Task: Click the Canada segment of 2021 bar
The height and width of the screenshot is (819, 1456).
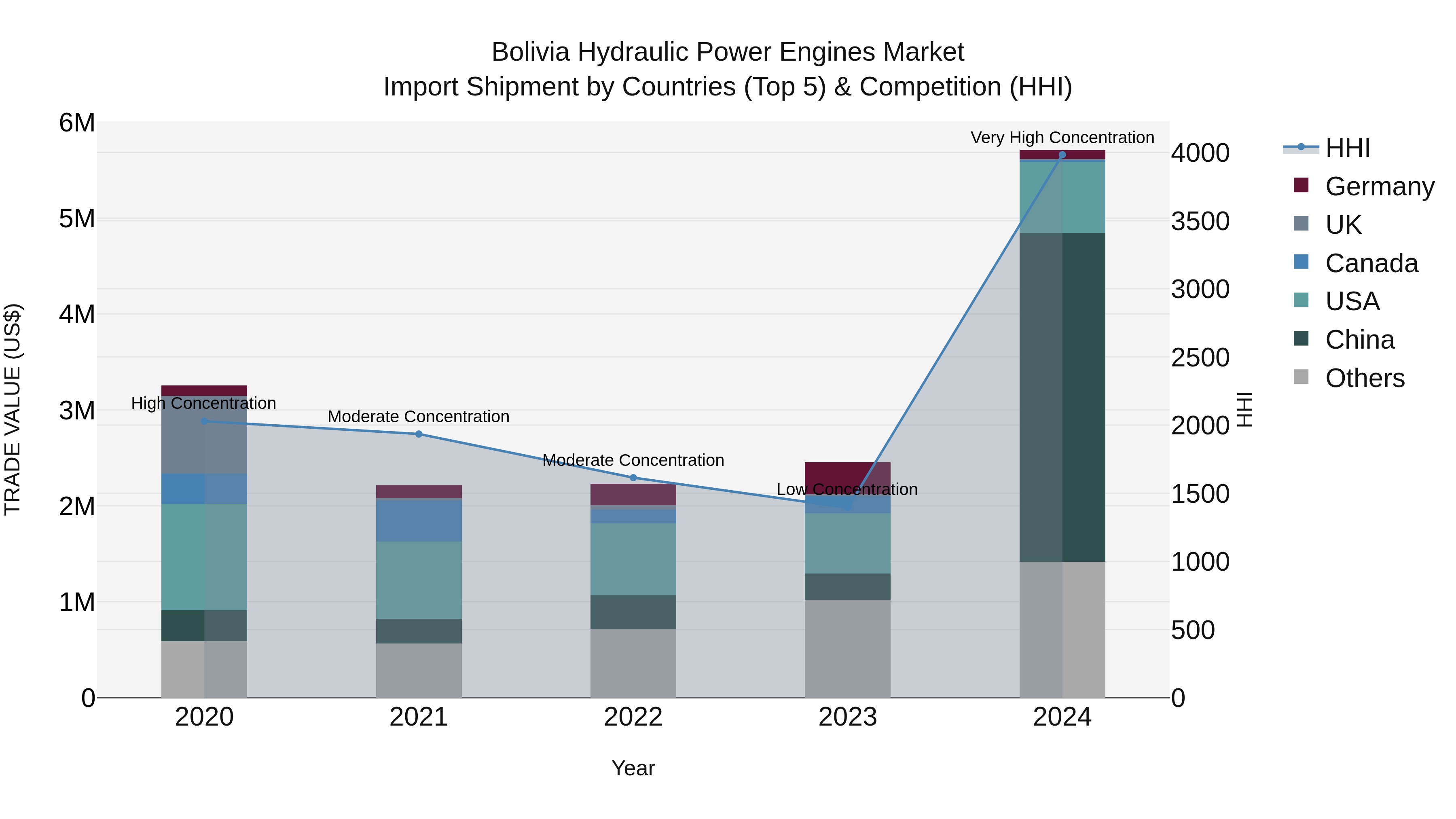Action: [x=419, y=521]
